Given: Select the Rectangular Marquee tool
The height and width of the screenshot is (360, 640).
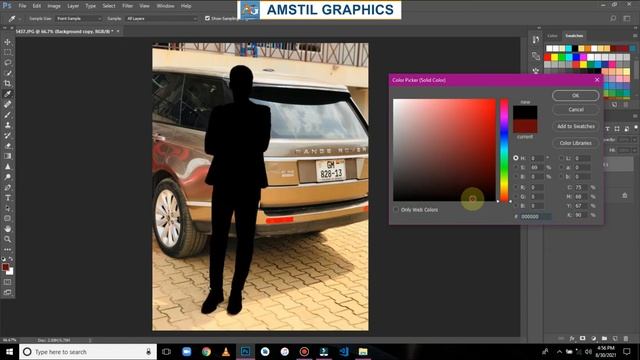Looking at the screenshot, I should tap(7, 52).
